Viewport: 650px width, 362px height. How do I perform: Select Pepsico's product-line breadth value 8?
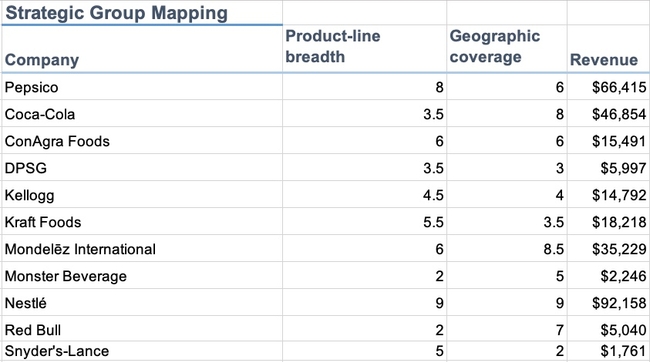(x=364, y=87)
